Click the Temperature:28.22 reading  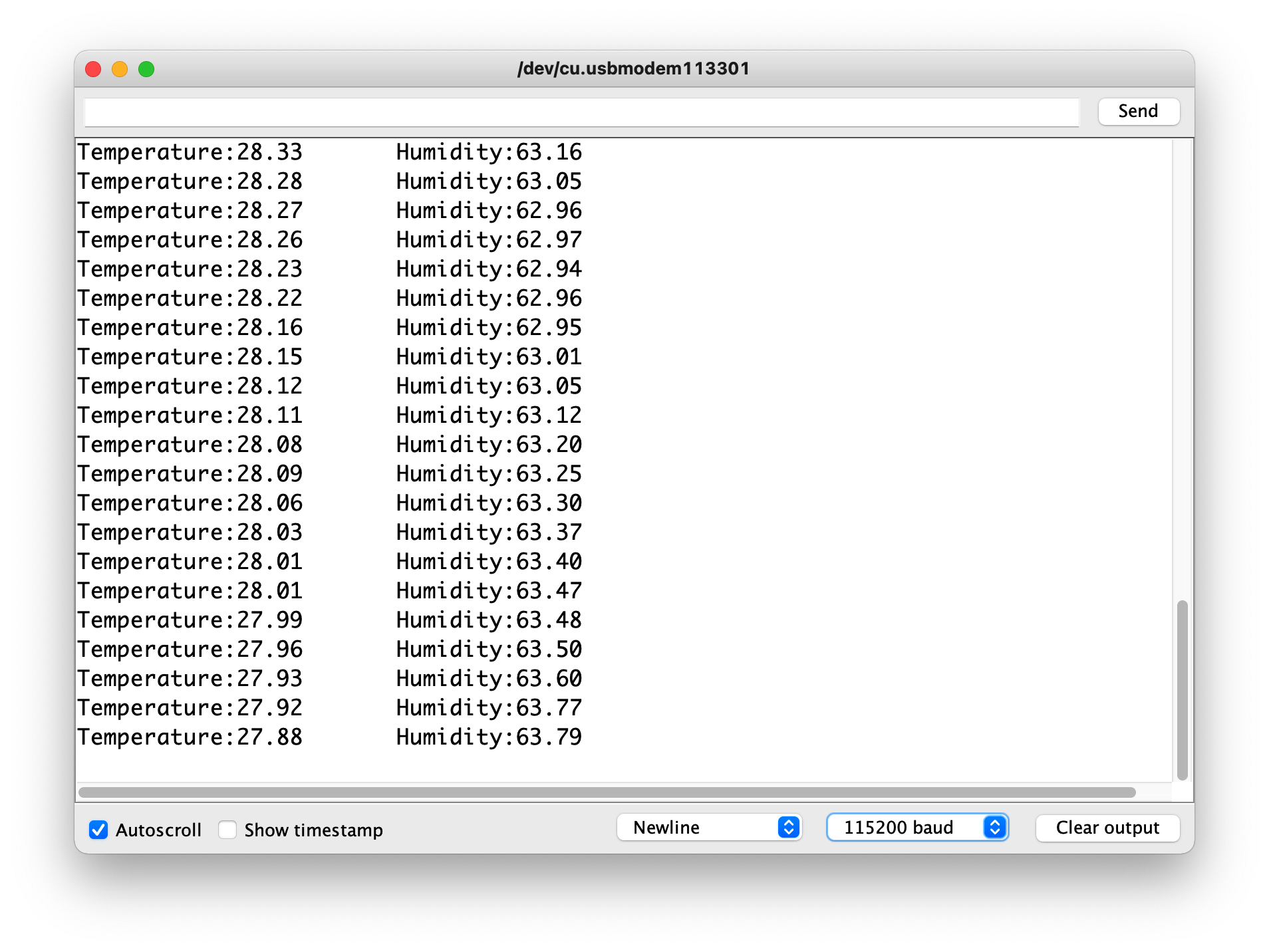190,298
